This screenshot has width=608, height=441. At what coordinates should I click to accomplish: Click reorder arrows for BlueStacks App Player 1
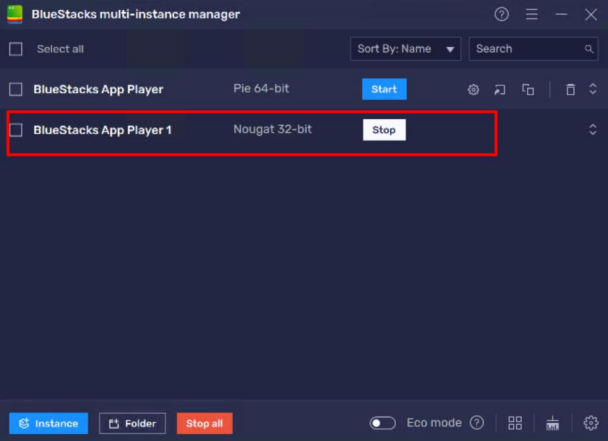tap(592, 130)
